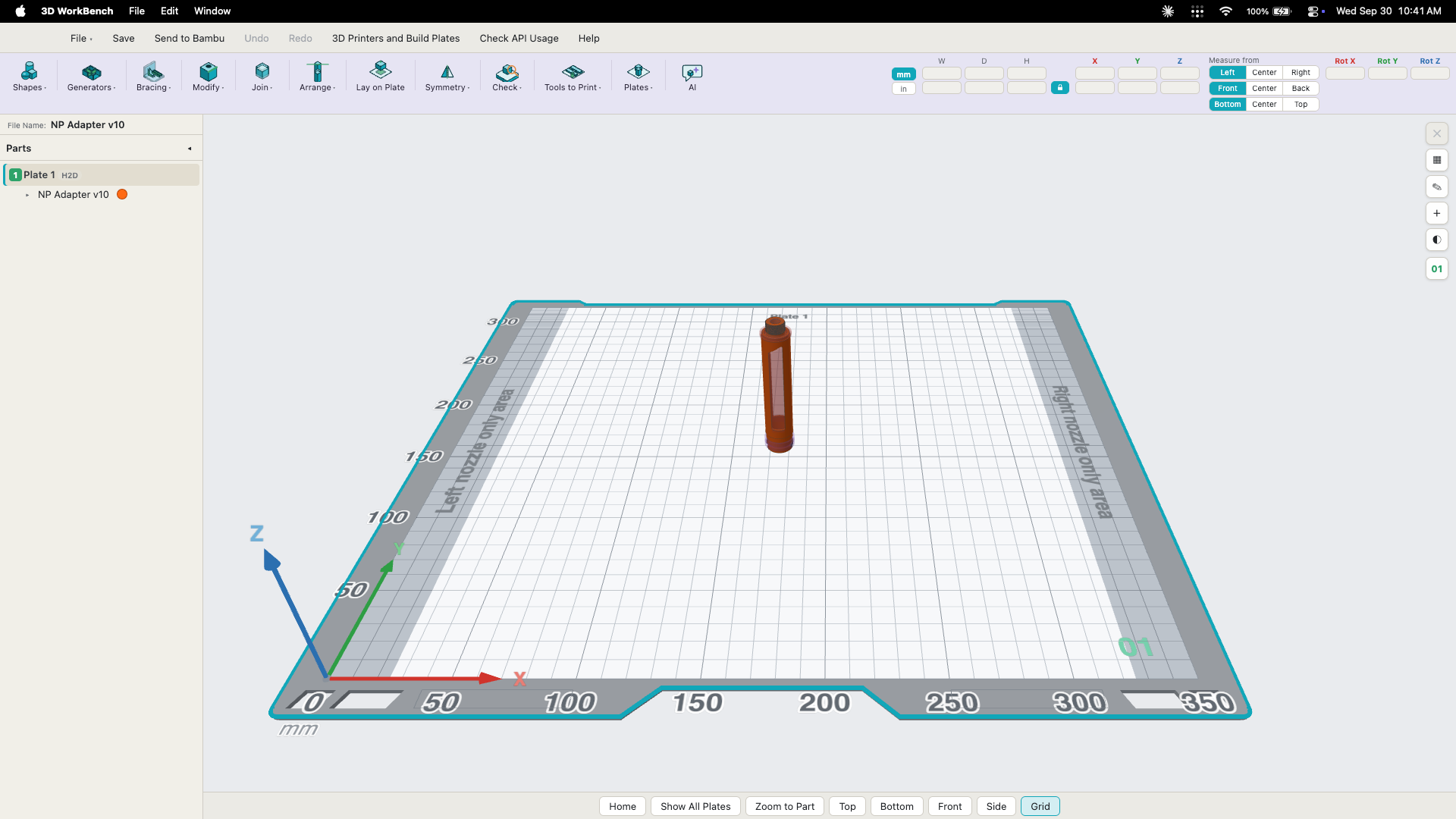Switch to the Front view

950,806
